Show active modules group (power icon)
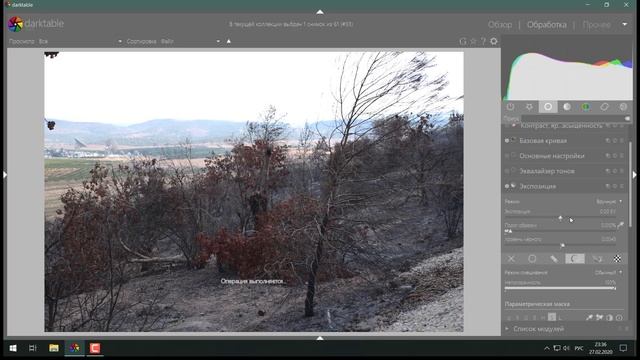This screenshot has height=360, width=640. (x=511, y=107)
